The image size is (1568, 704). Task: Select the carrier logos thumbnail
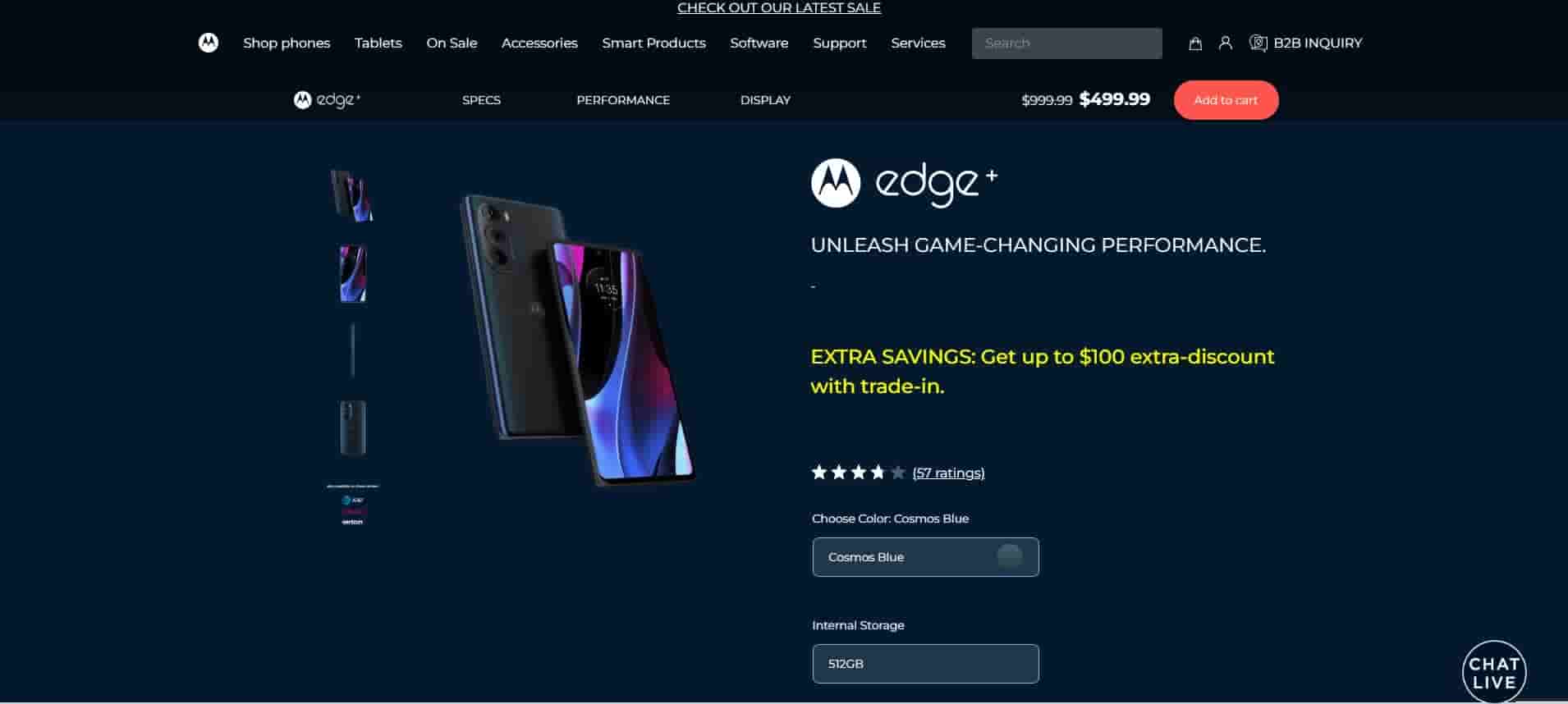tap(352, 505)
